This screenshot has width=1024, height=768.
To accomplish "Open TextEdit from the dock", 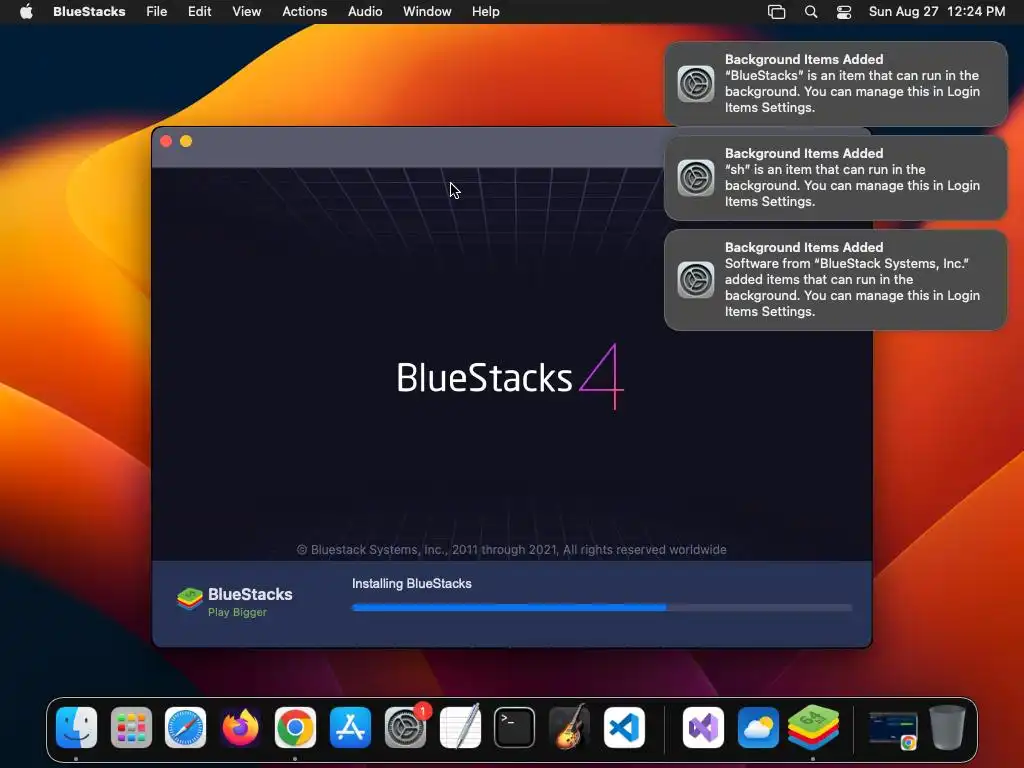I will click(x=460, y=727).
